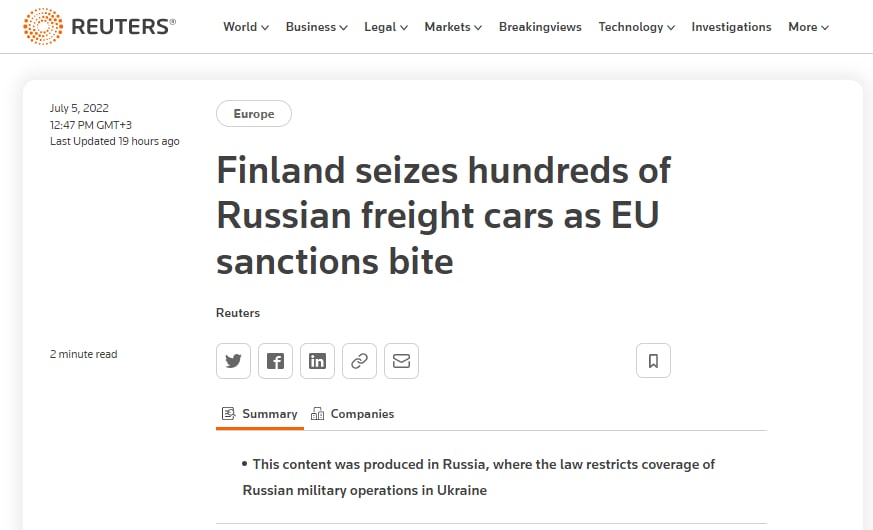Image resolution: width=873 pixels, height=530 pixels.
Task: Share the article on LinkedIn
Action: [317, 361]
